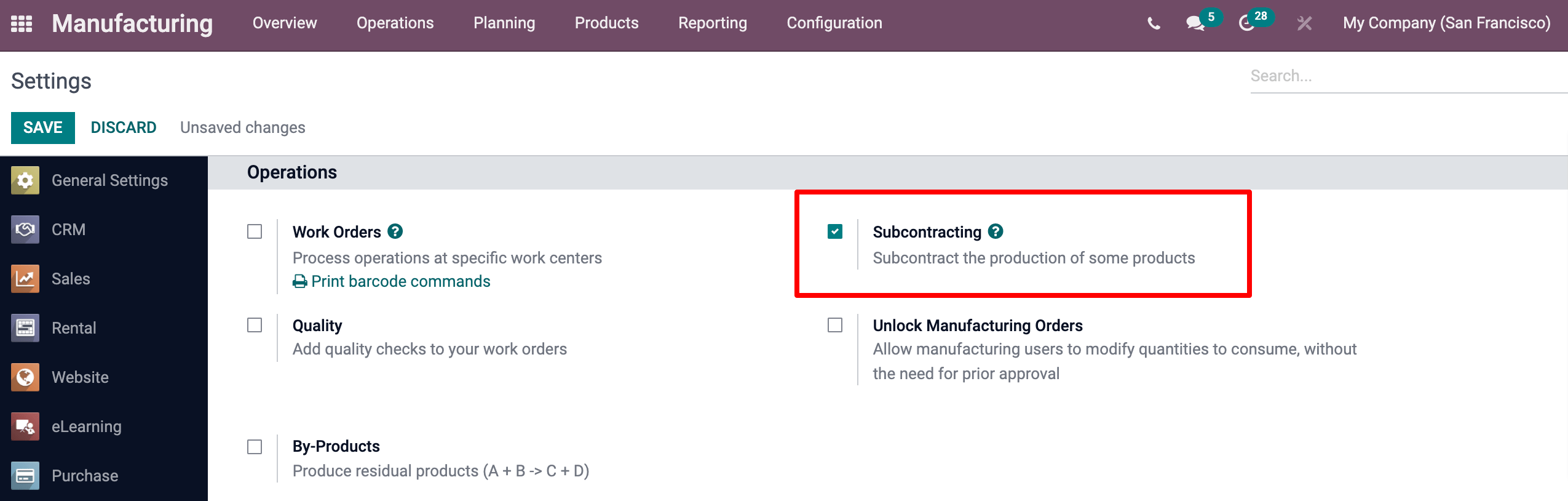Enable the Work Orders checkbox
1568x501 pixels.
click(x=255, y=231)
